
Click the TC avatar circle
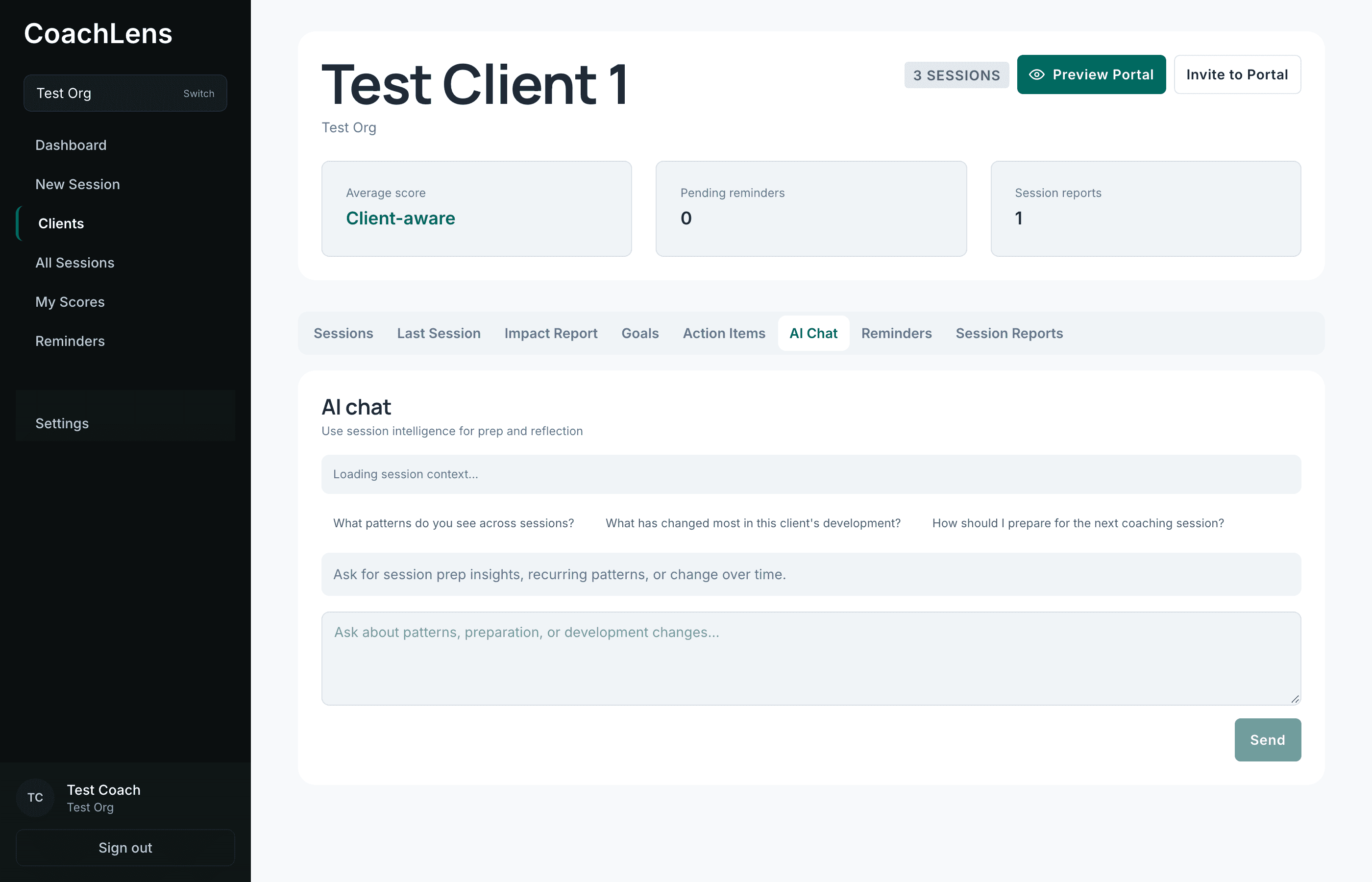(x=35, y=797)
